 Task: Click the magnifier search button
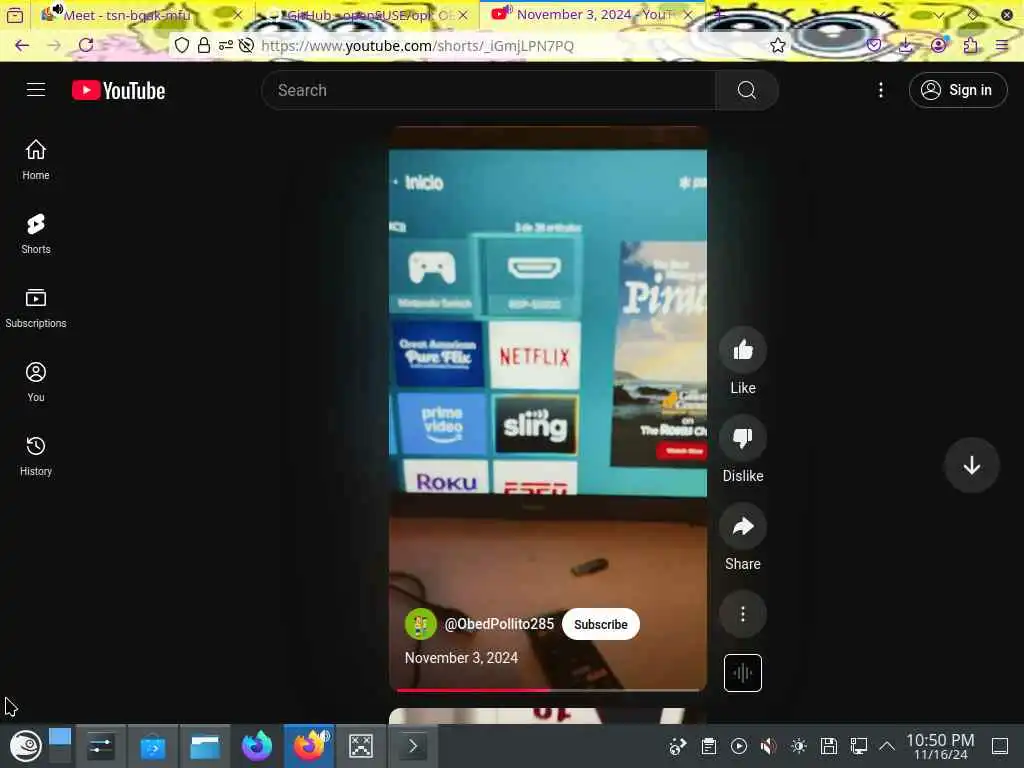click(x=746, y=90)
